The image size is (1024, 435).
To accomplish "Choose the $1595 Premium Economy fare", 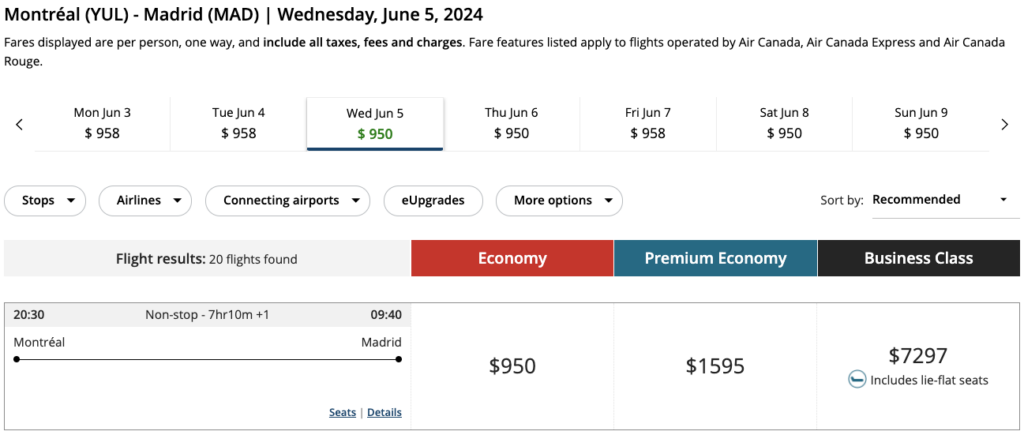I will coord(715,366).
